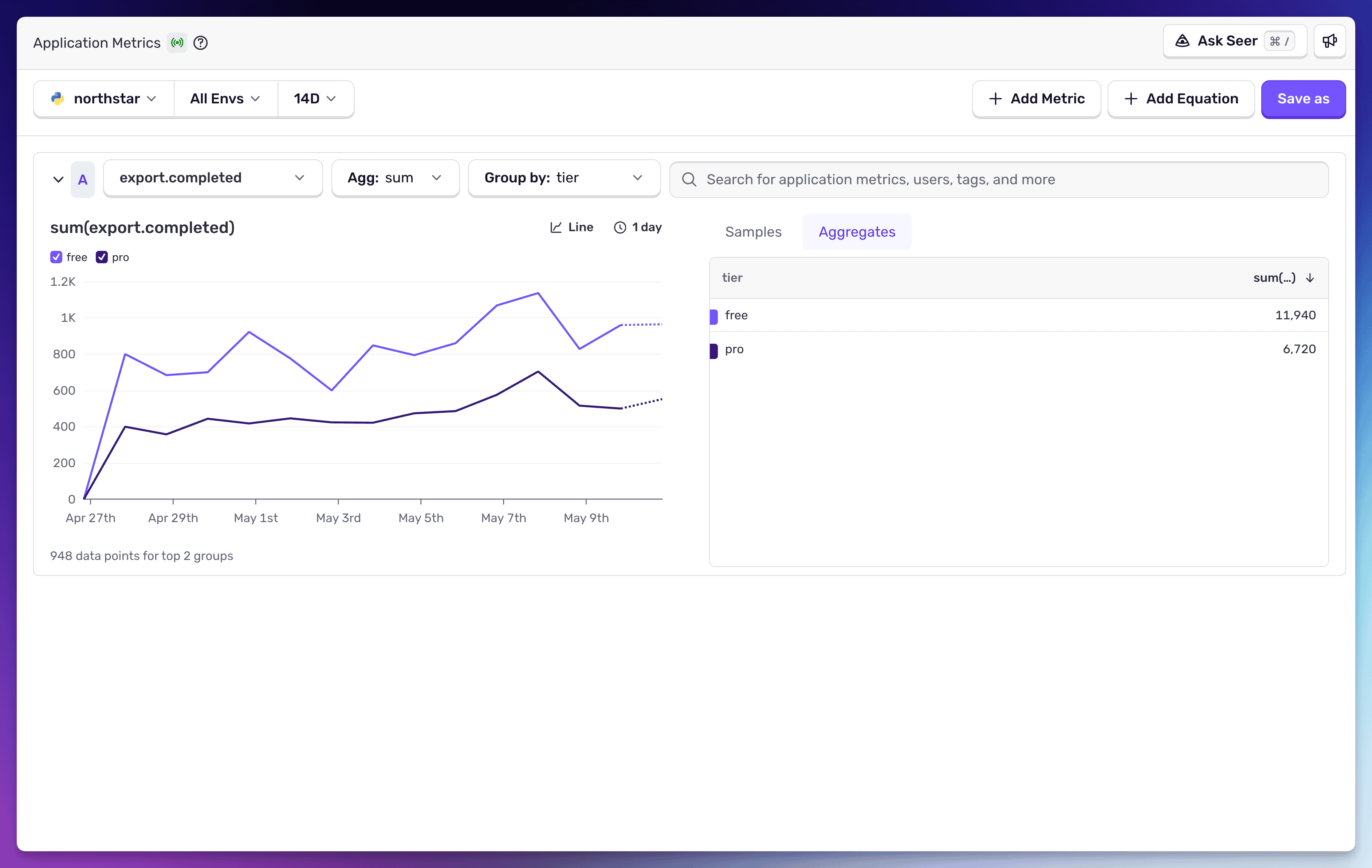Click the tier column header
The image size is (1372, 868).
732,278
